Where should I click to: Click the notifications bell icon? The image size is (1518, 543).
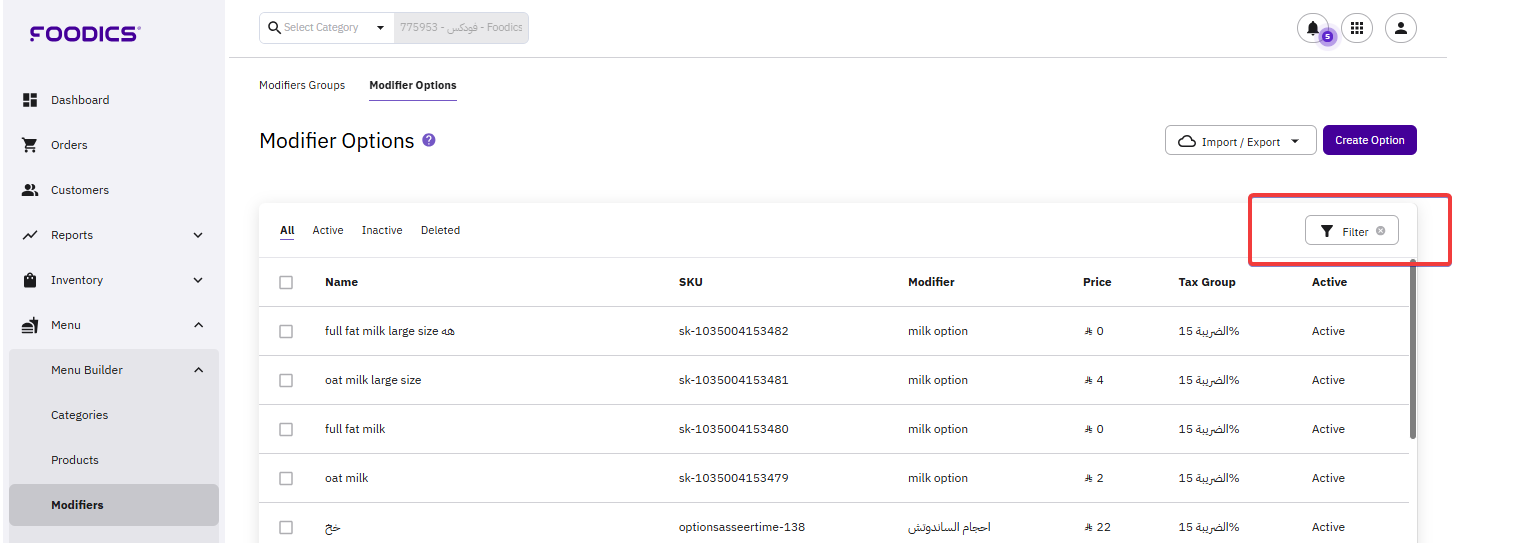coord(1312,28)
